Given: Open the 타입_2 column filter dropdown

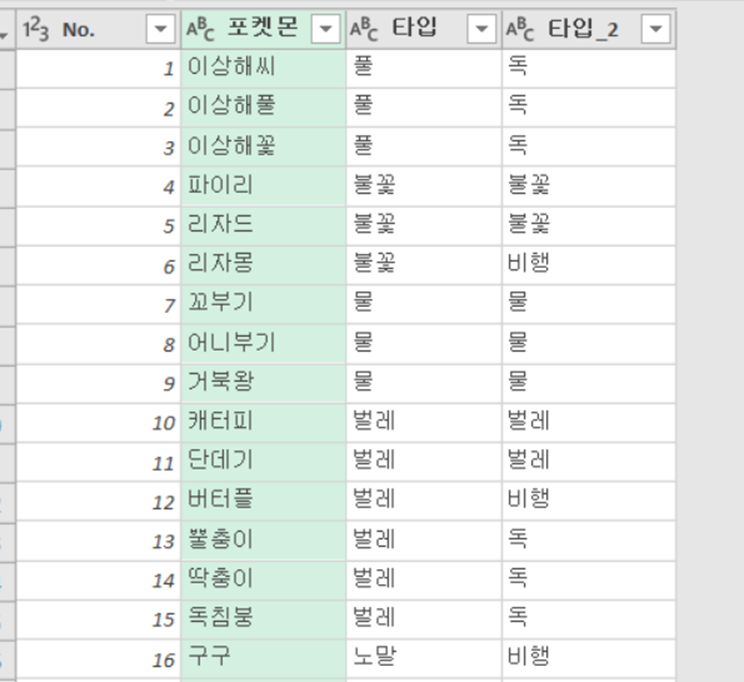Looking at the screenshot, I should 655,29.
